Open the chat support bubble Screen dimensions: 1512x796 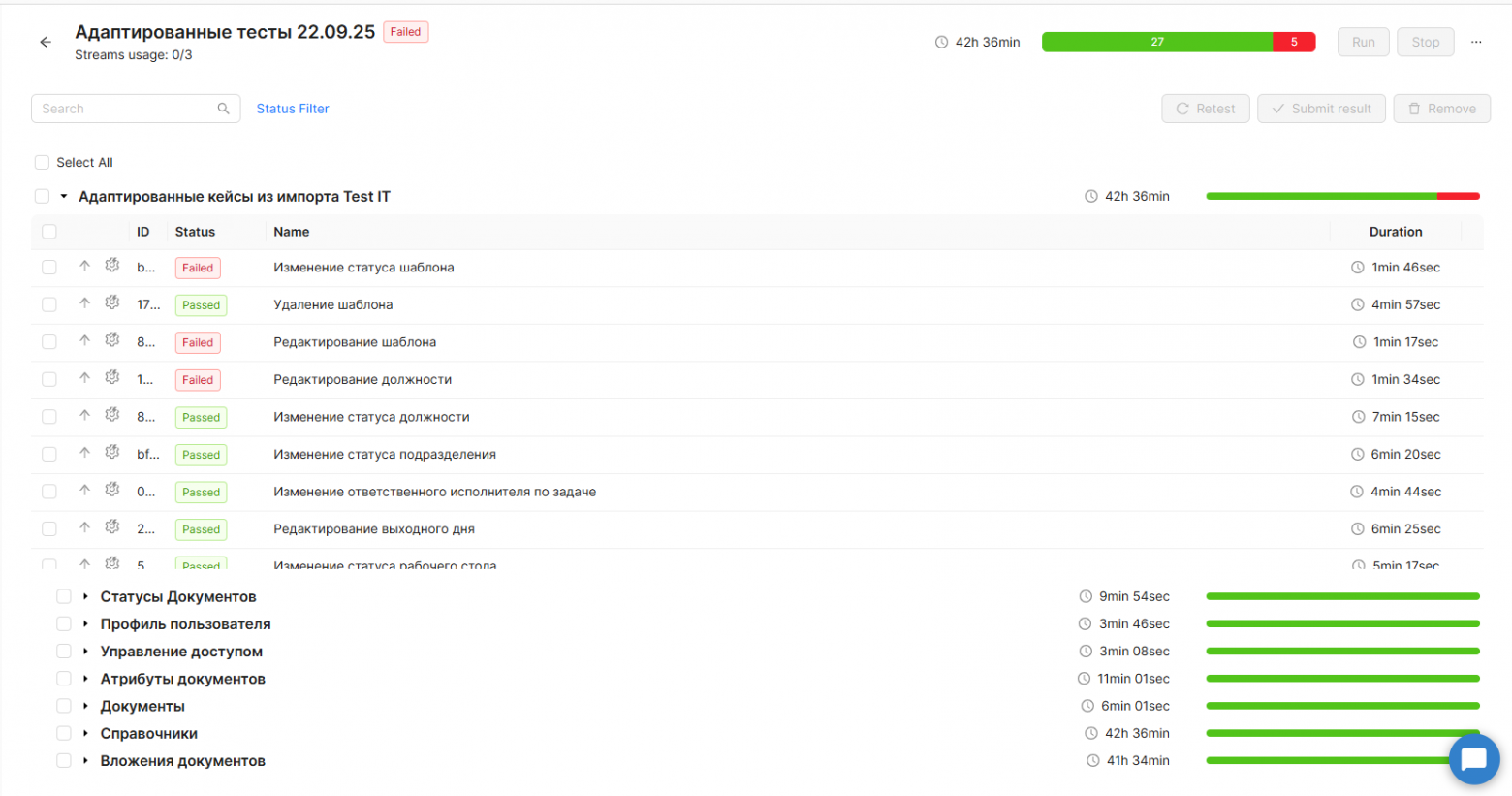[x=1473, y=759]
